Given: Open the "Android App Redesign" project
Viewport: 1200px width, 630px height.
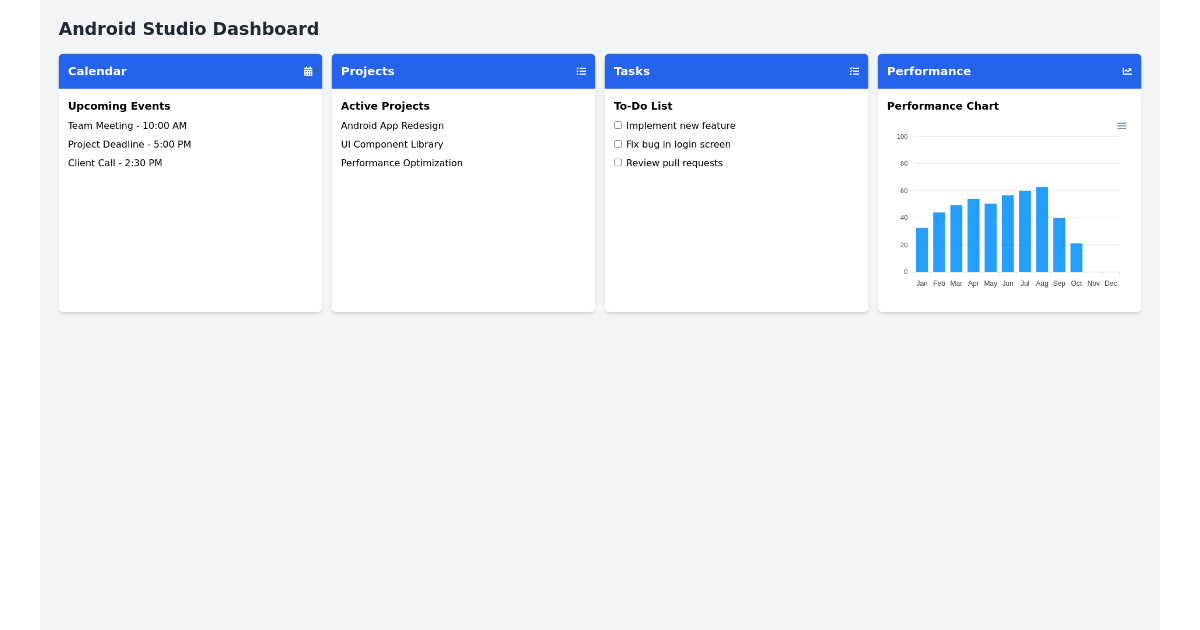Looking at the screenshot, I should coord(392,125).
